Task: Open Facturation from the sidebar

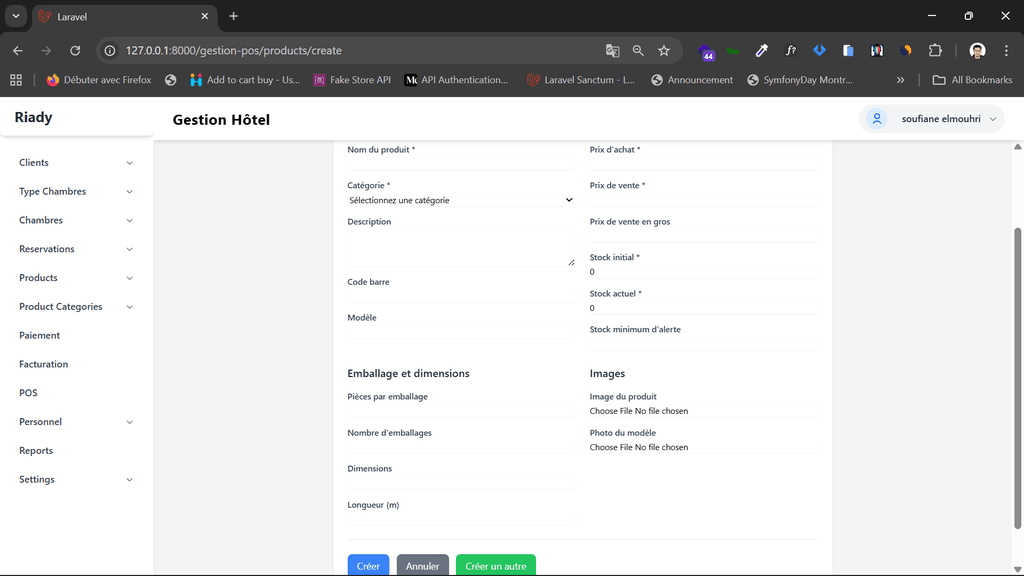Action: (x=44, y=365)
